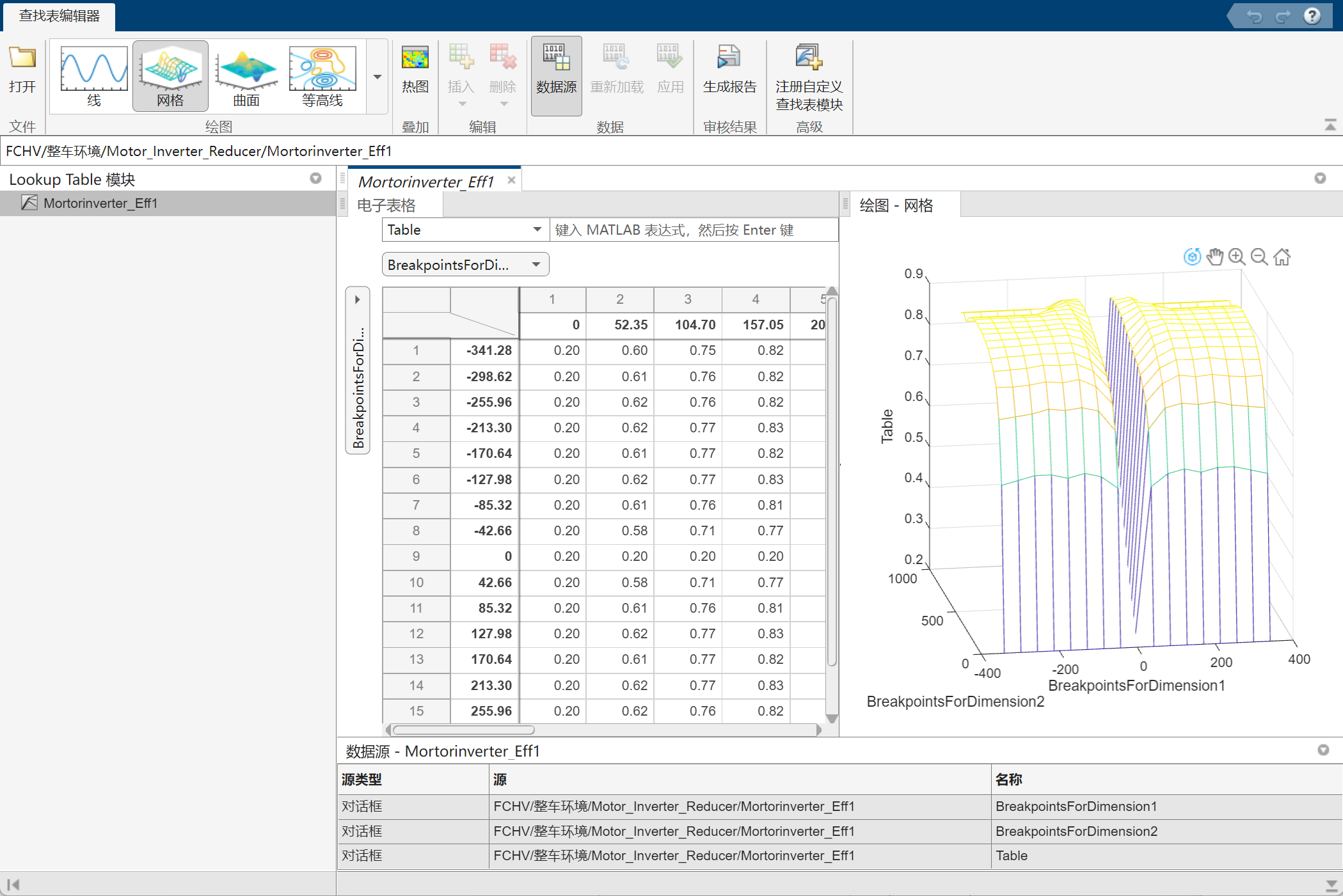Image resolution: width=1343 pixels, height=896 pixels.
Task: Switch to the Mortorinverter_Eff1 document tab
Action: point(426,182)
